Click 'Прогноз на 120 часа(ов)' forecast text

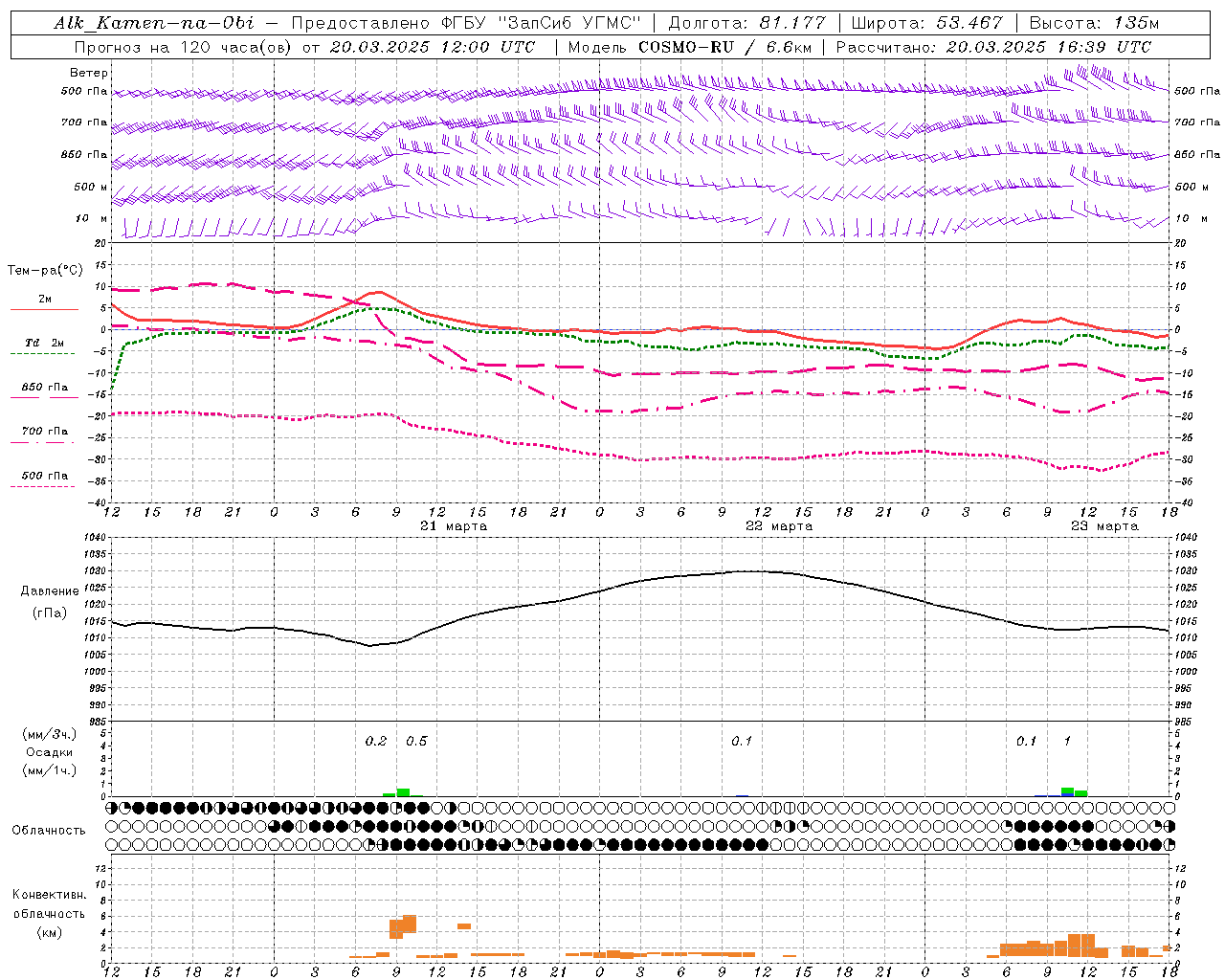point(184,47)
